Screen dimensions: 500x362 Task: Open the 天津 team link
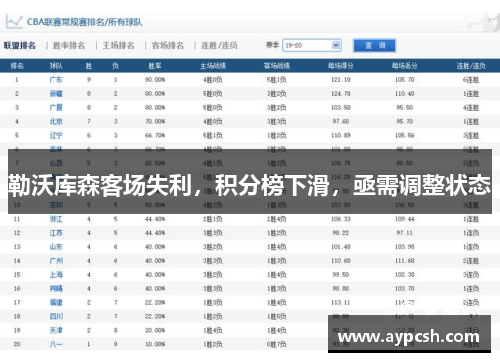pos(56,330)
